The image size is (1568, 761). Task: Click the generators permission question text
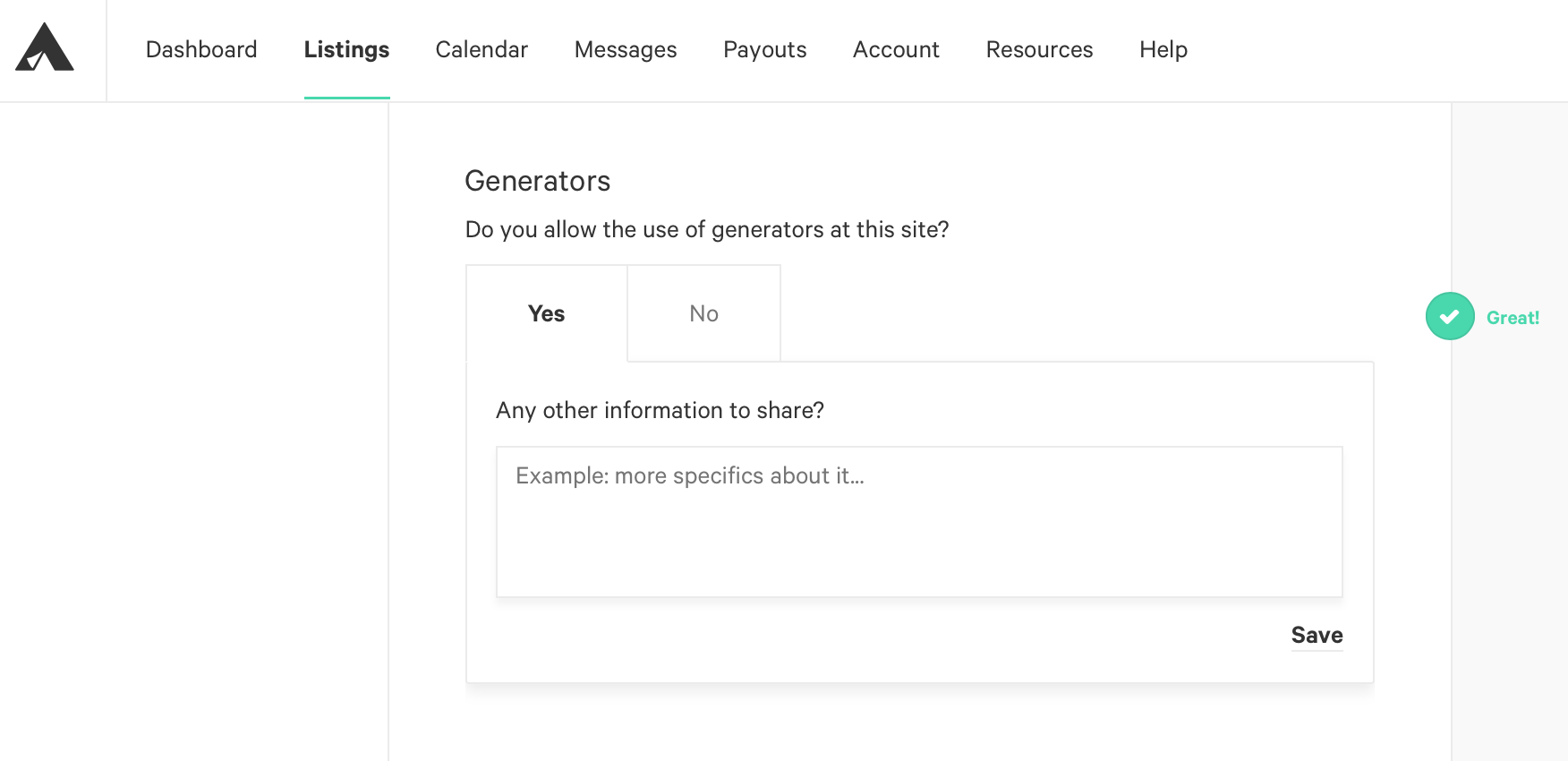point(707,230)
